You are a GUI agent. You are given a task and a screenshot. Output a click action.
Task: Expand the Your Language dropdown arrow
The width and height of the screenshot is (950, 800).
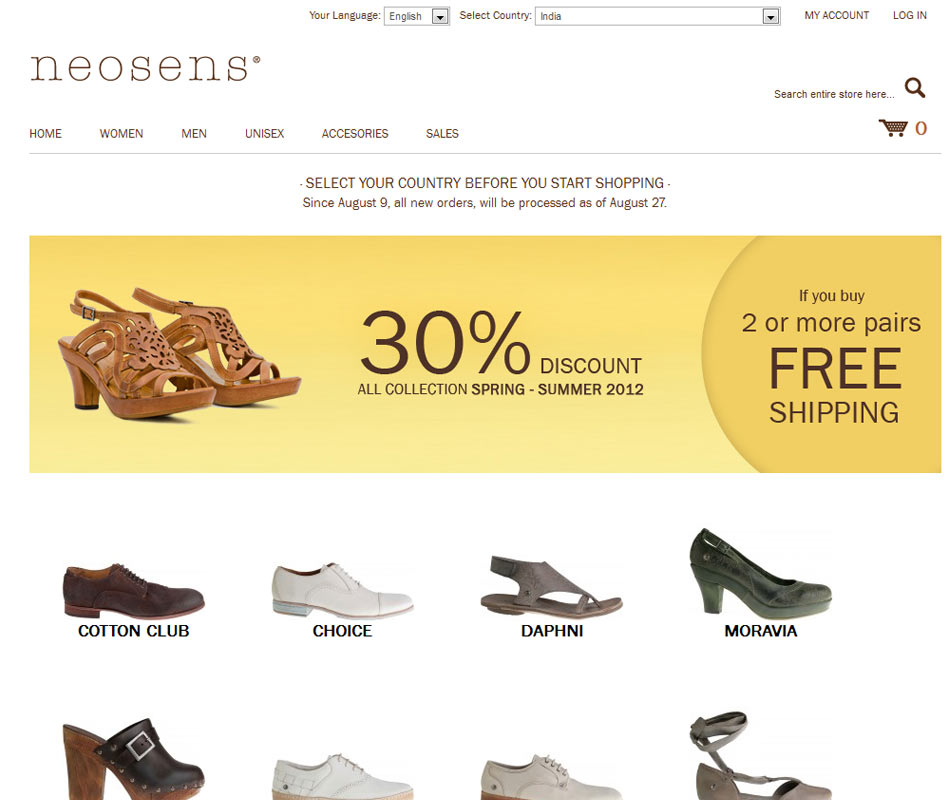[x=440, y=16]
